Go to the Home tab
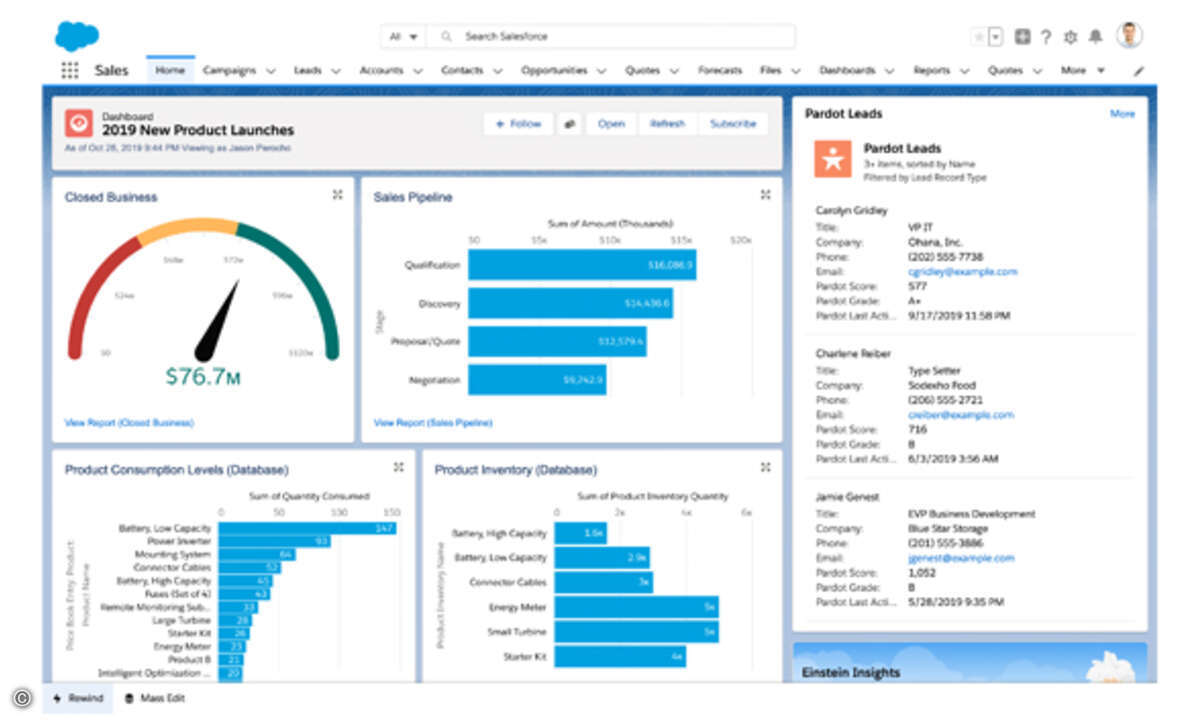This screenshot has width=1200, height=720. [170, 71]
